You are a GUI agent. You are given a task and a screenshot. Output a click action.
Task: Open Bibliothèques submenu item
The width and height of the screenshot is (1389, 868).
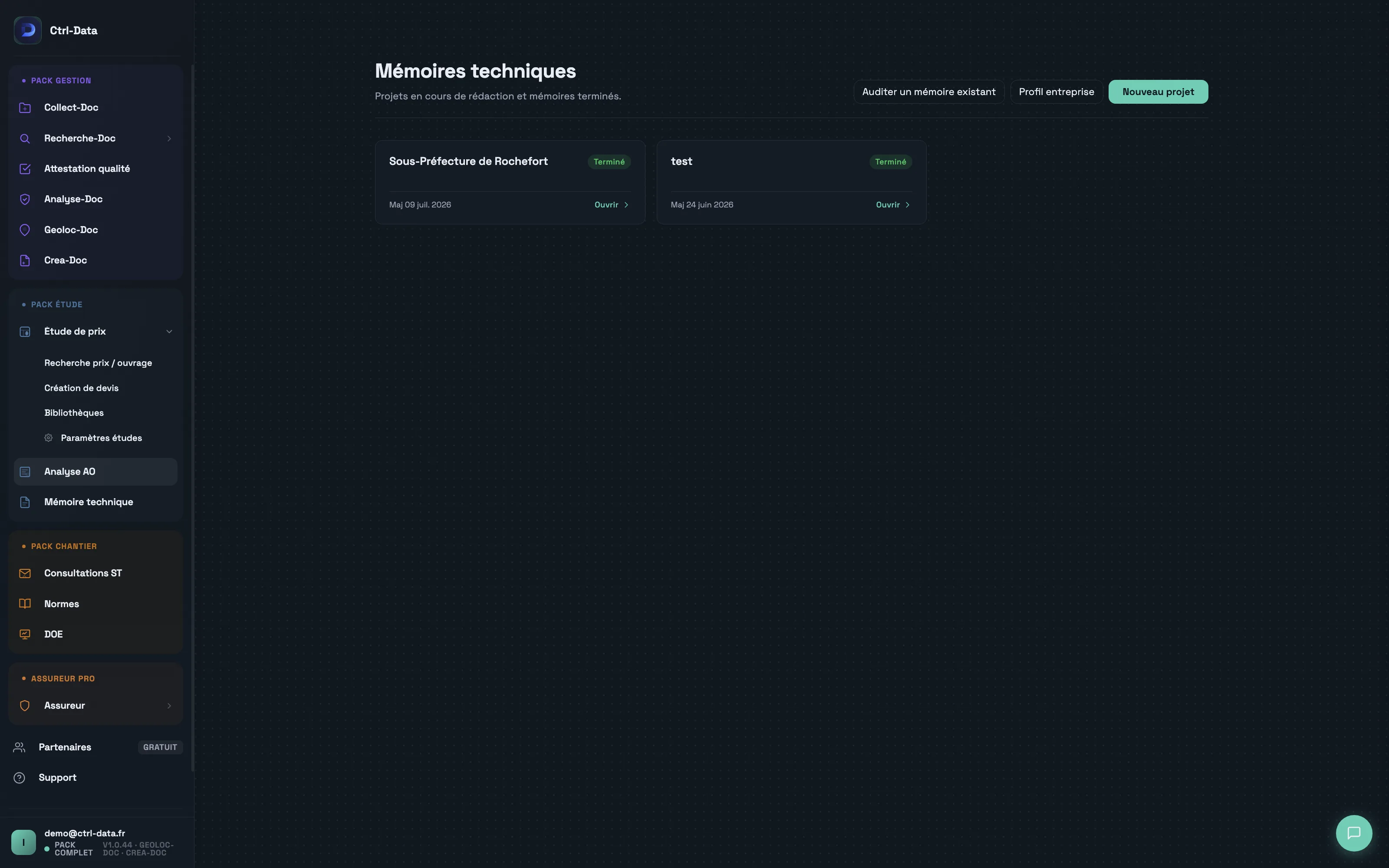(74, 413)
